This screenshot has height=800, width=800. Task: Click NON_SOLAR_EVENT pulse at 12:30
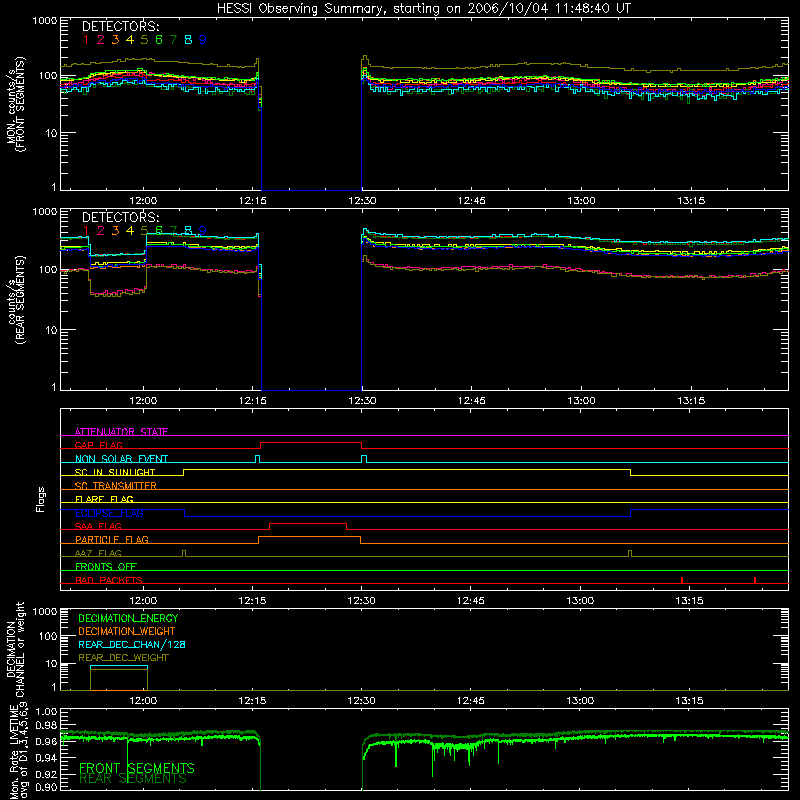tap(364, 459)
